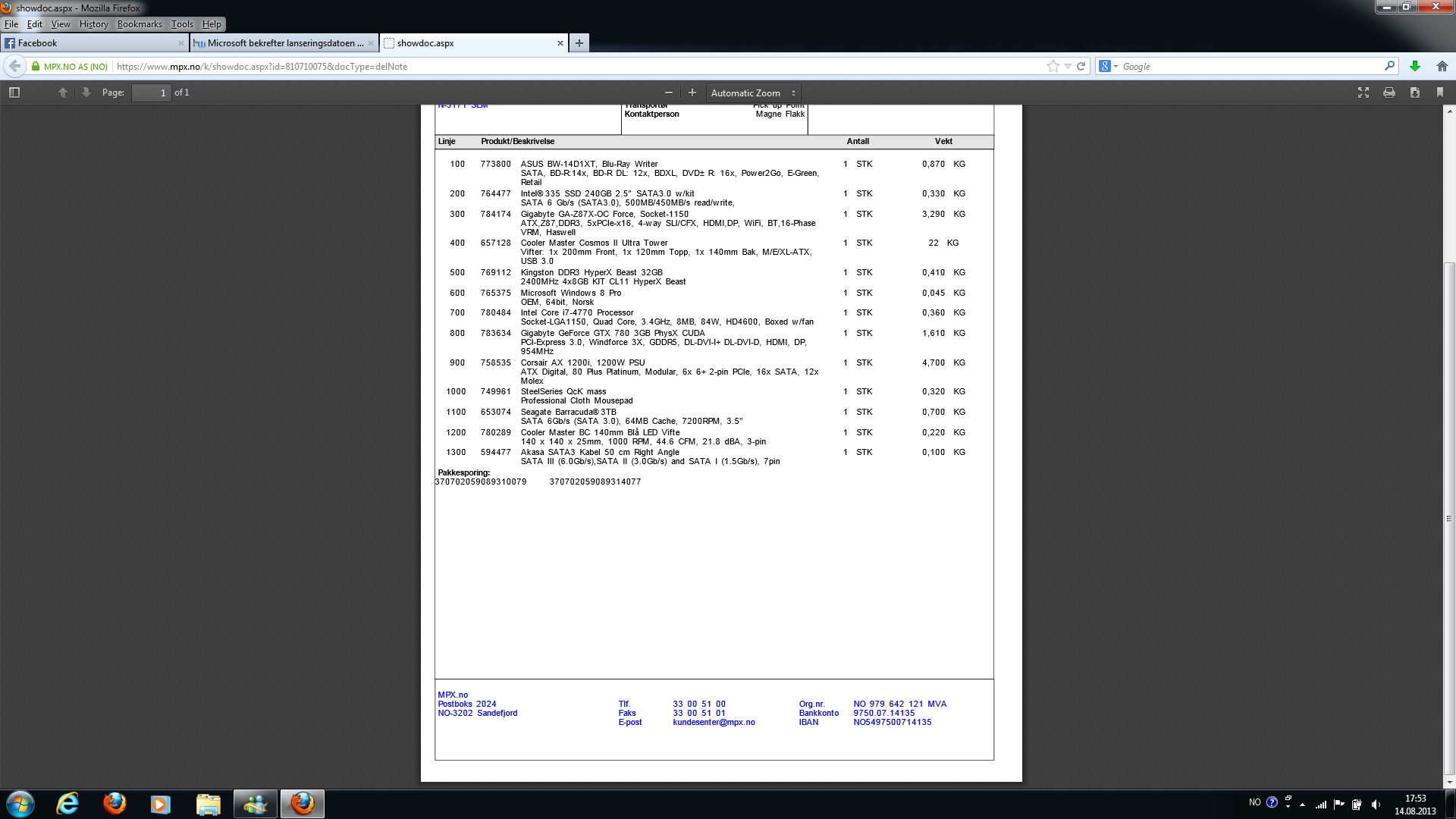Go to previous page arrow
The image size is (1456, 819).
point(63,93)
